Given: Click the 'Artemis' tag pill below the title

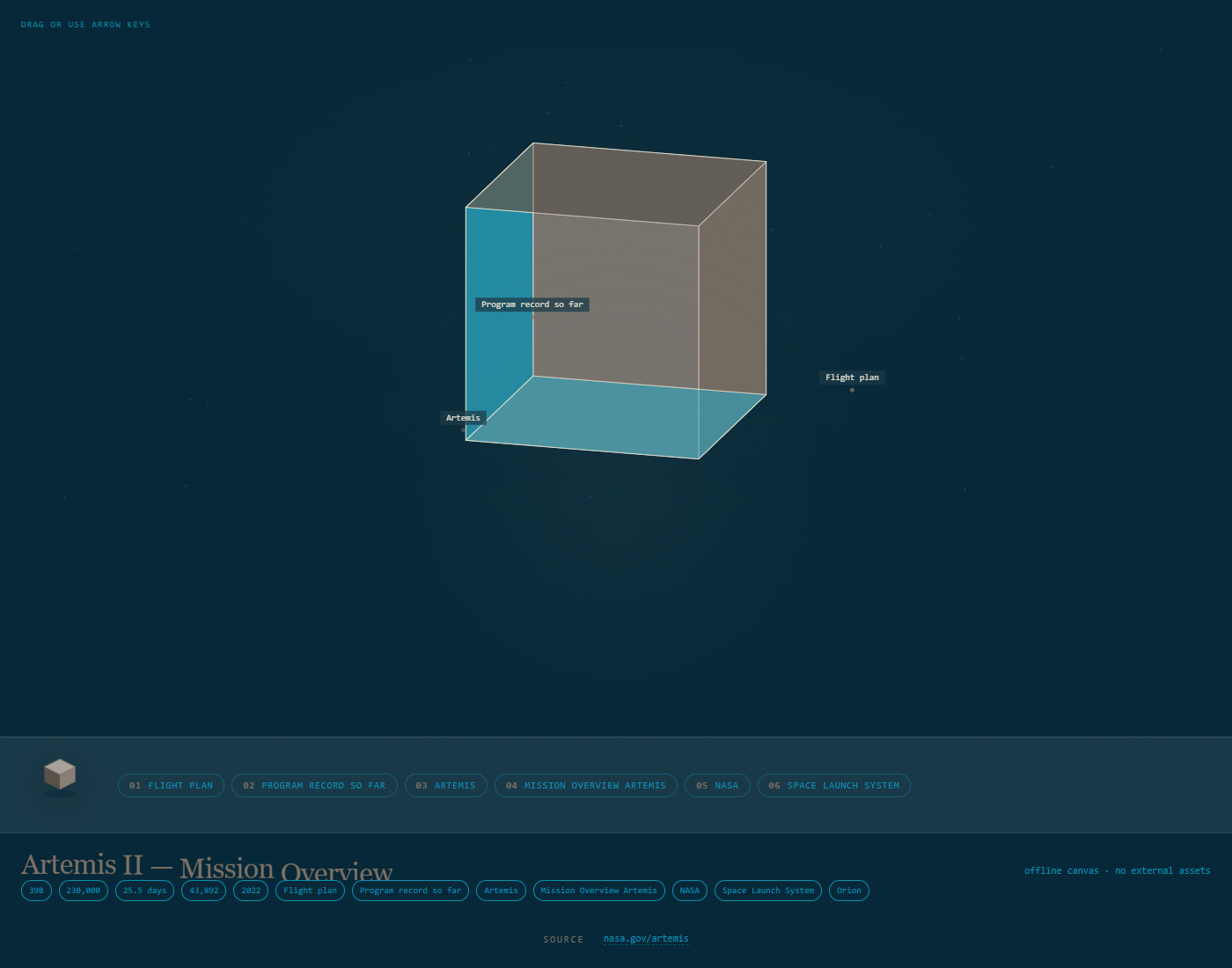Looking at the screenshot, I should (x=501, y=891).
